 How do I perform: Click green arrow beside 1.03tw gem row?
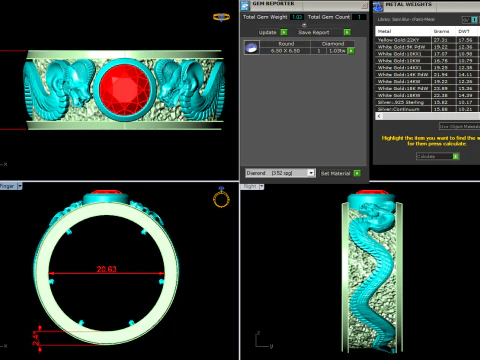pos(351,51)
